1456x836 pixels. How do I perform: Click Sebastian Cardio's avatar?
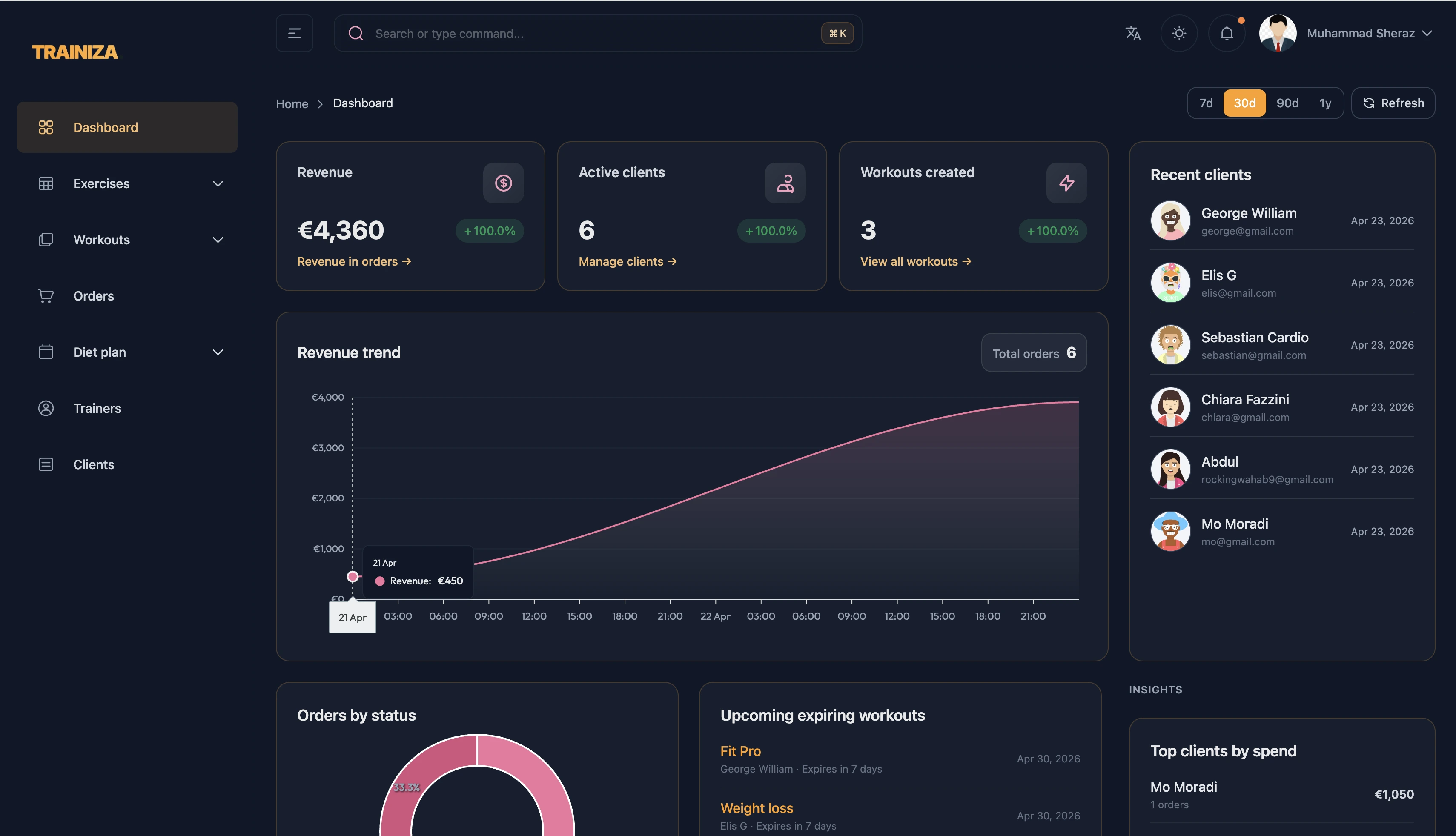pos(1171,345)
